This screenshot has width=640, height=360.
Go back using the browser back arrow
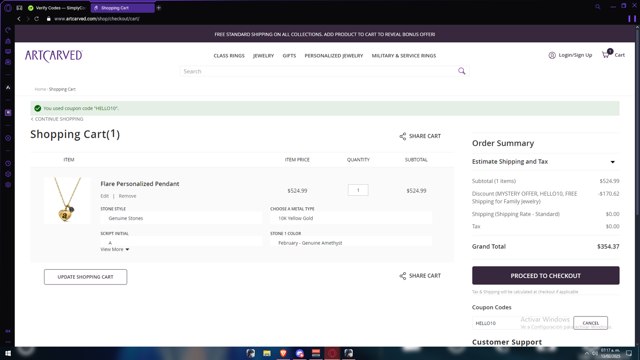19,19
